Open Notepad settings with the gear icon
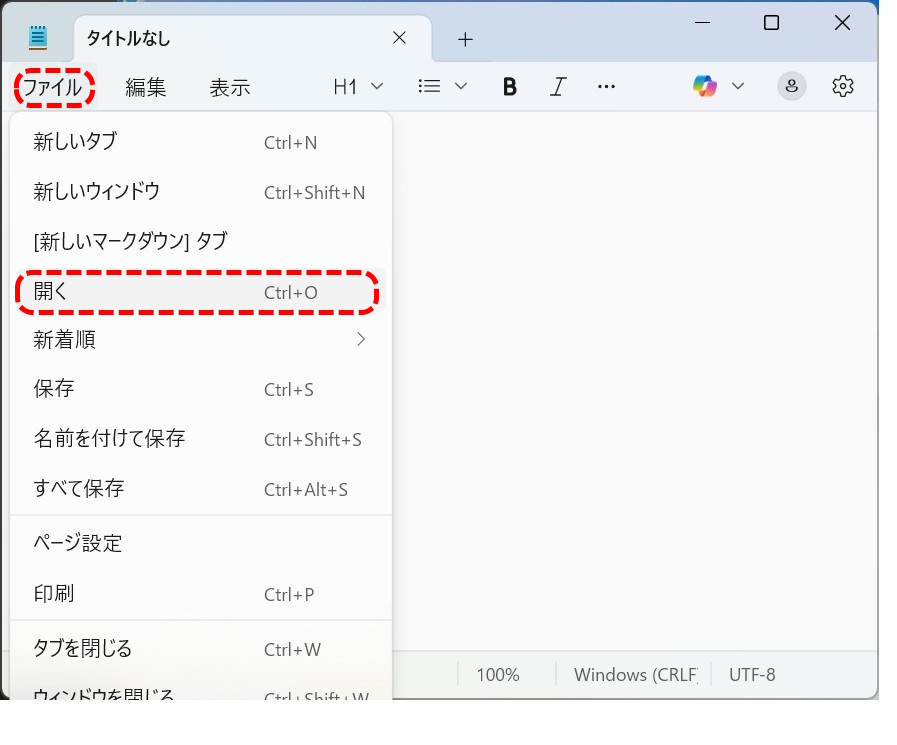Image resolution: width=897 pixels, height=745 pixels. [x=843, y=86]
